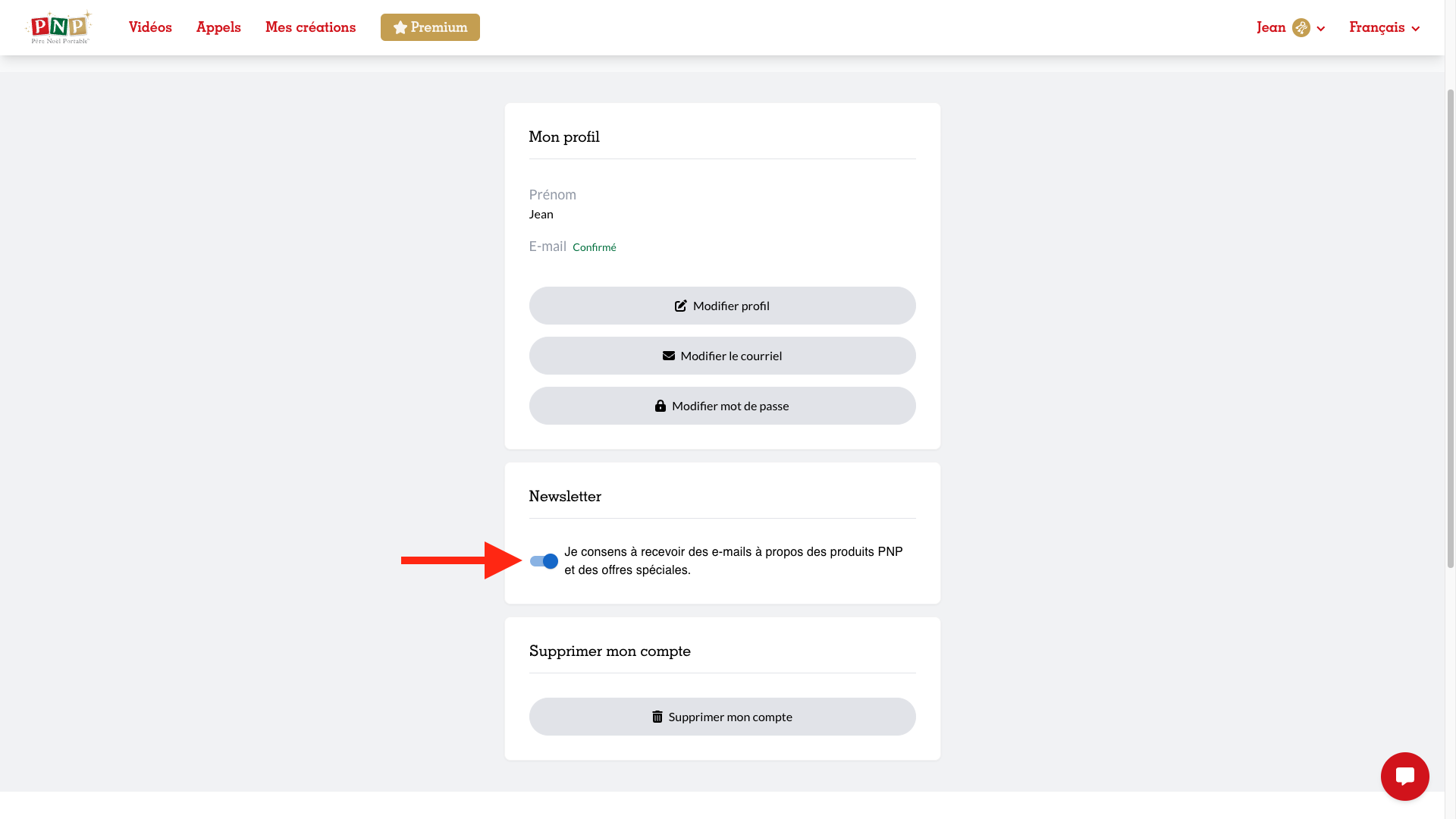This screenshot has height=819, width=1456.
Task: Expand the Jean account dropdown chevron
Action: tap(1321, 29)
